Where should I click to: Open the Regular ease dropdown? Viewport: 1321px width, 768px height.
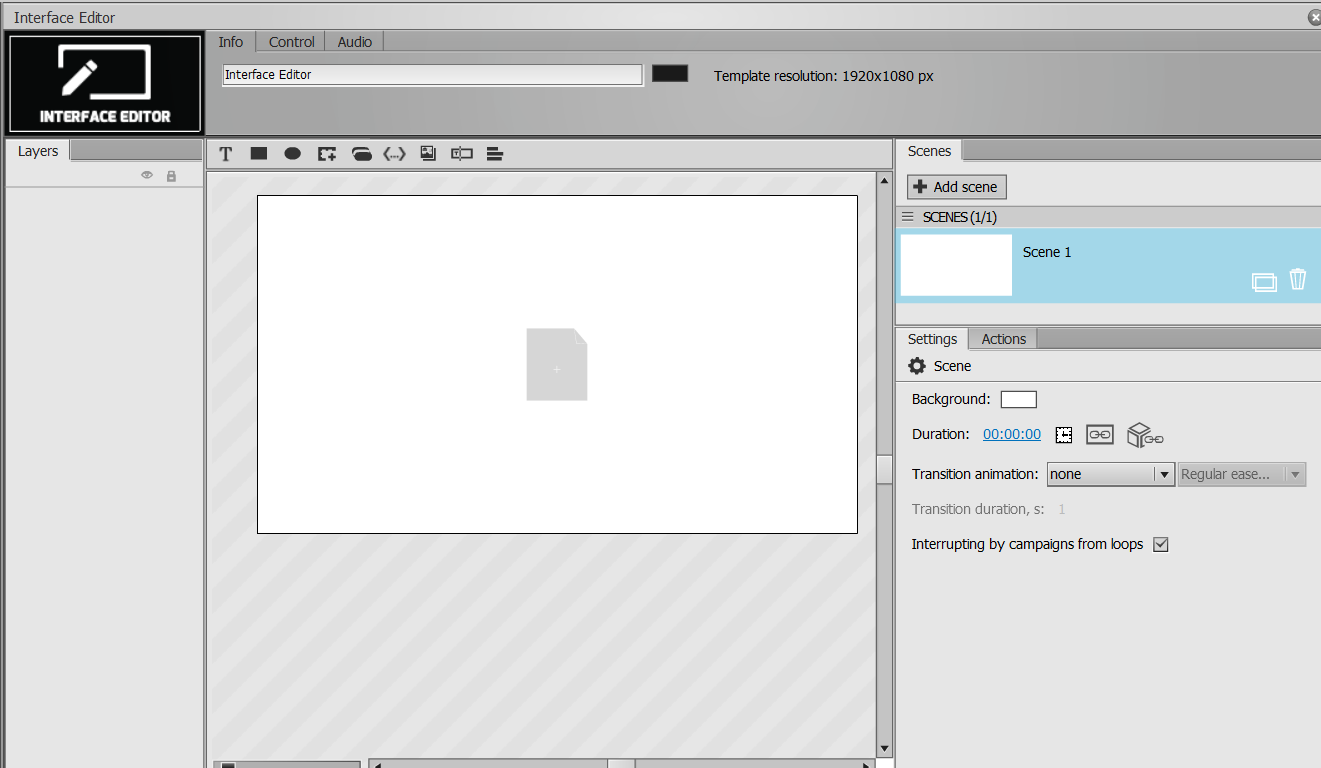pos(1242,474)
